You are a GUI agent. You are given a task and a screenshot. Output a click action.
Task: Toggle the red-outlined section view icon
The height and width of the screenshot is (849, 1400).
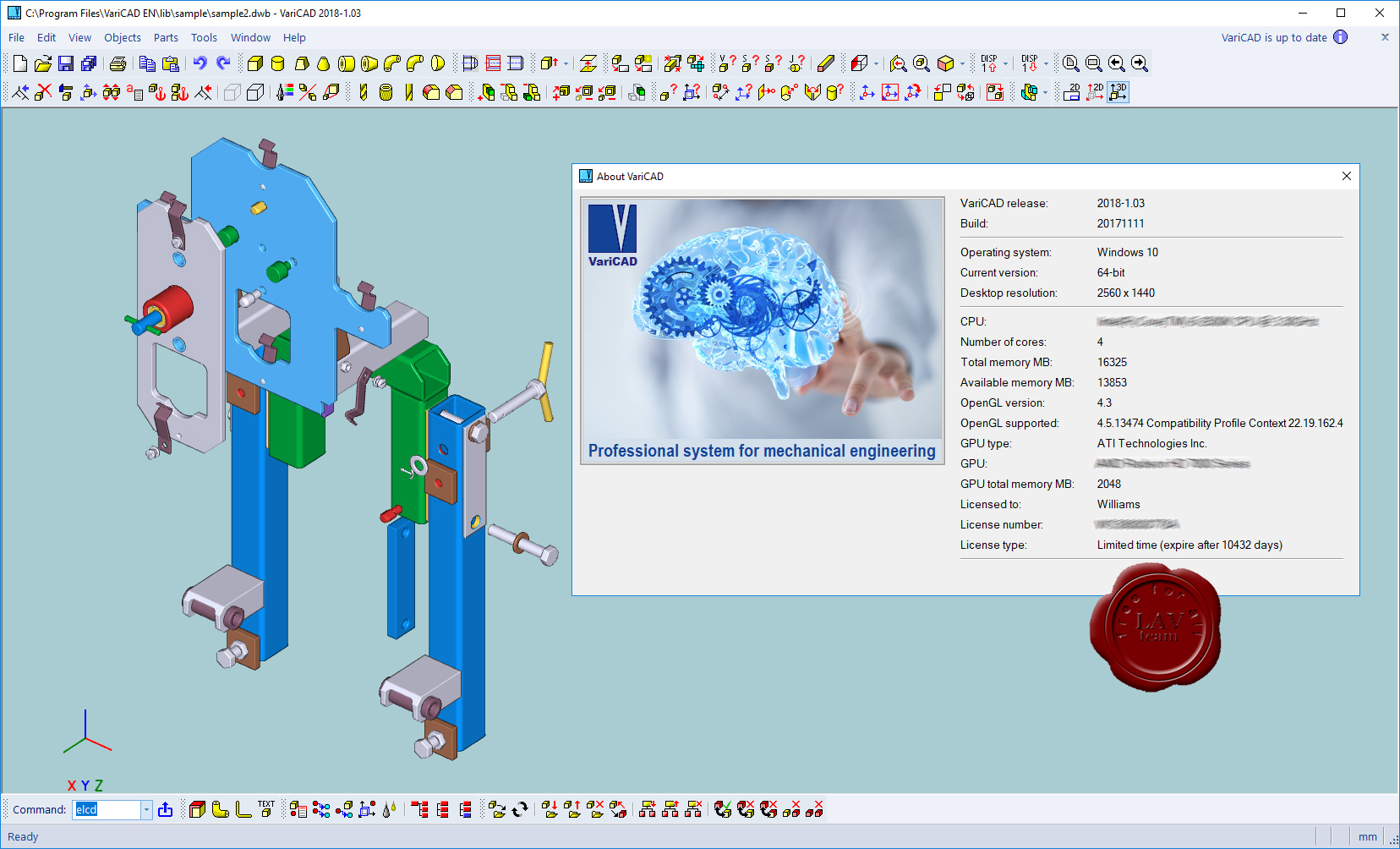pyautogui.click(x=493, y=63)
